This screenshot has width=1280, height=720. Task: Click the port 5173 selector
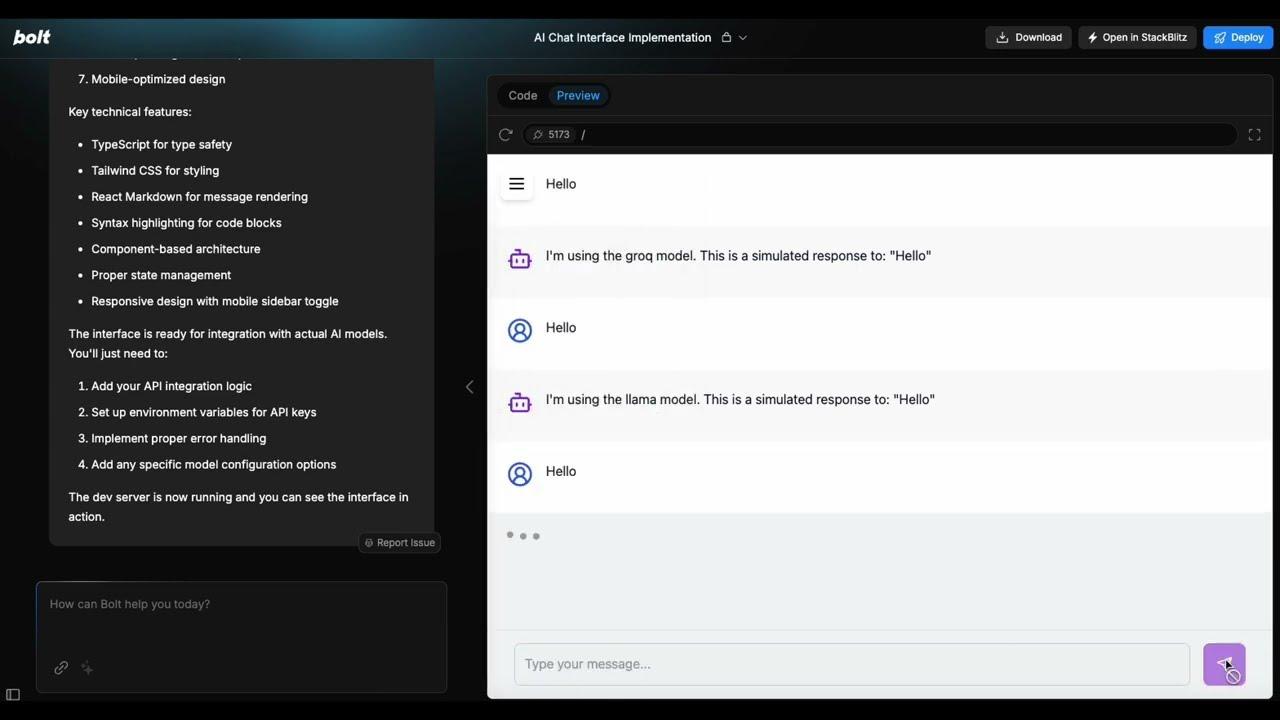552,135
